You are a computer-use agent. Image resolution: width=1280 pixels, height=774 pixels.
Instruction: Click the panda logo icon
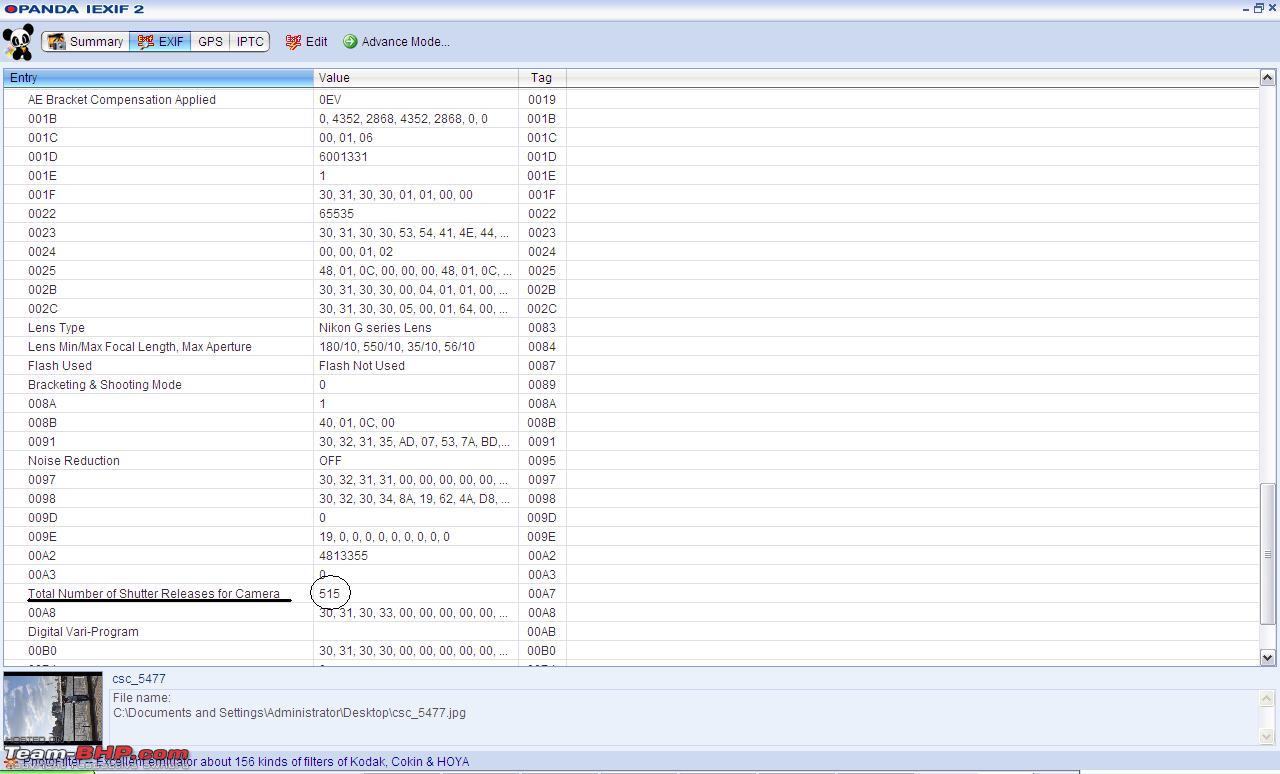(x=18, y=42)
